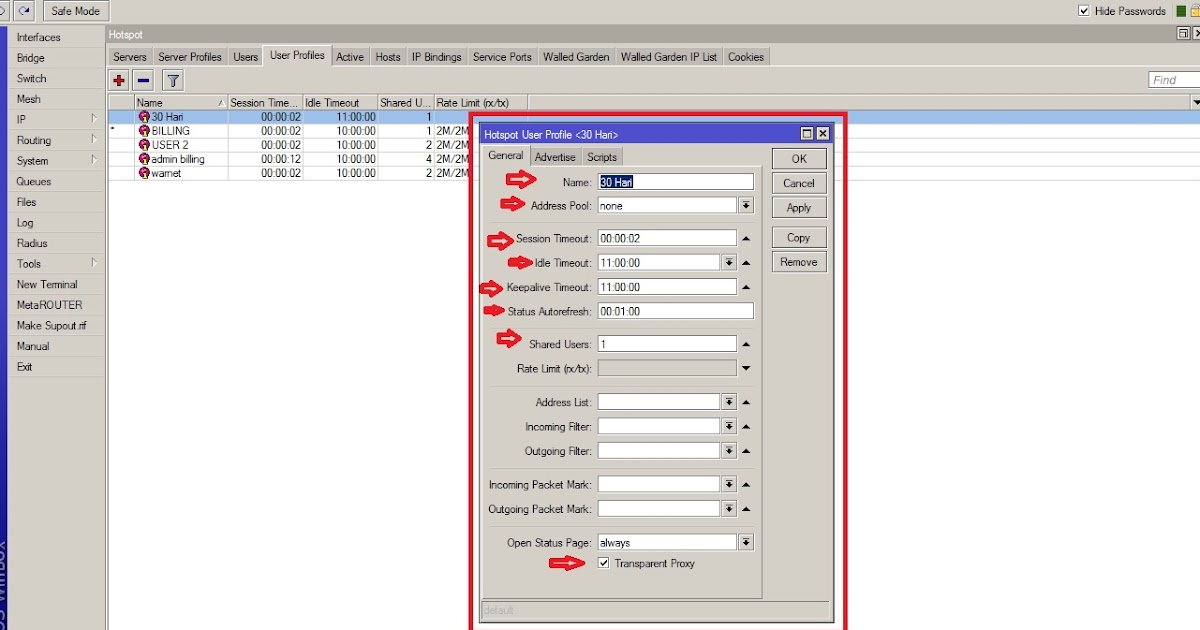
Task: Enable Safe Mode
Action: [75, 10]
